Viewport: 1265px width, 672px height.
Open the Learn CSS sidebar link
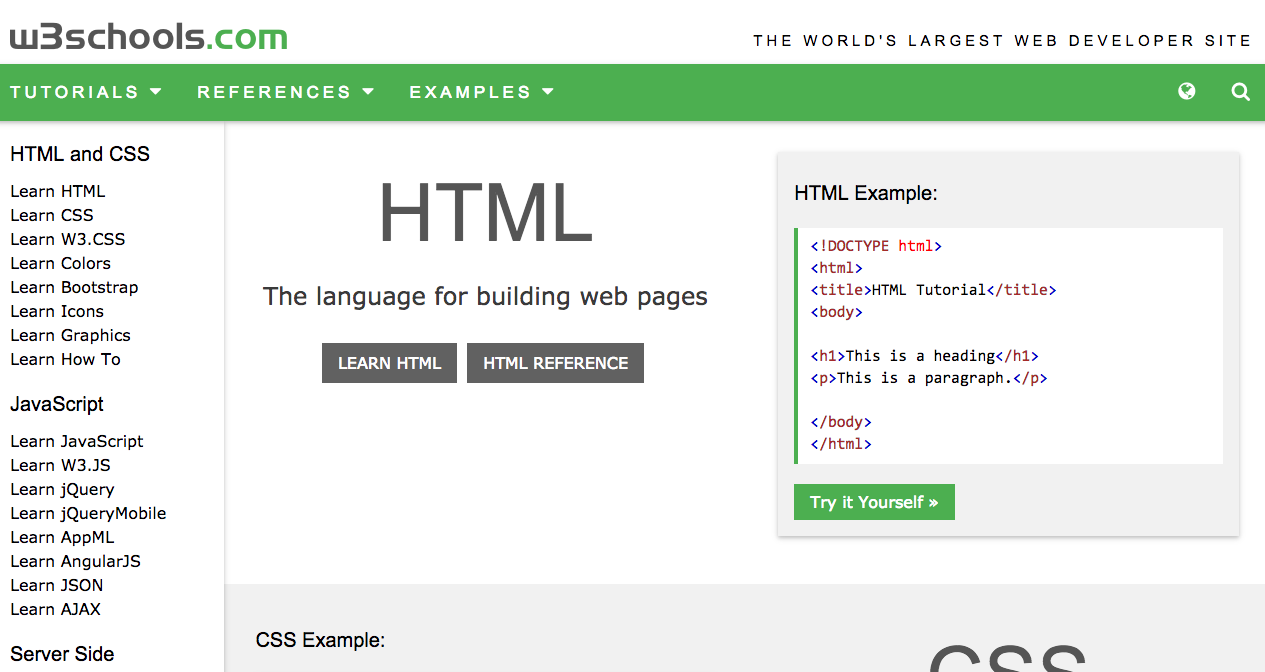pos(52,215)
